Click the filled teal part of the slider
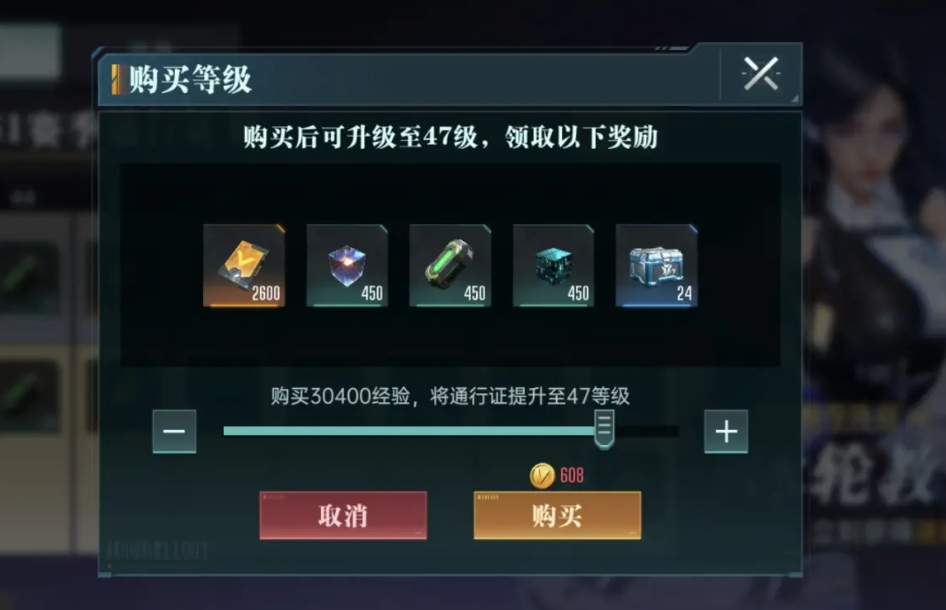946x610 pixels. pos(408,431)
